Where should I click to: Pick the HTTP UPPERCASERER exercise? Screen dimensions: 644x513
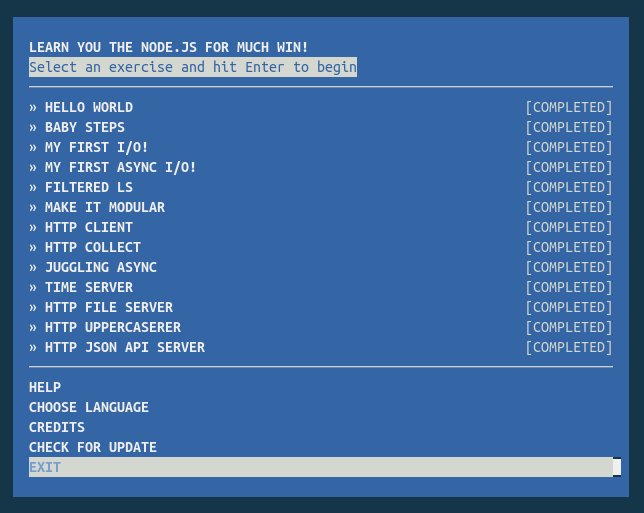pos(321,327)
